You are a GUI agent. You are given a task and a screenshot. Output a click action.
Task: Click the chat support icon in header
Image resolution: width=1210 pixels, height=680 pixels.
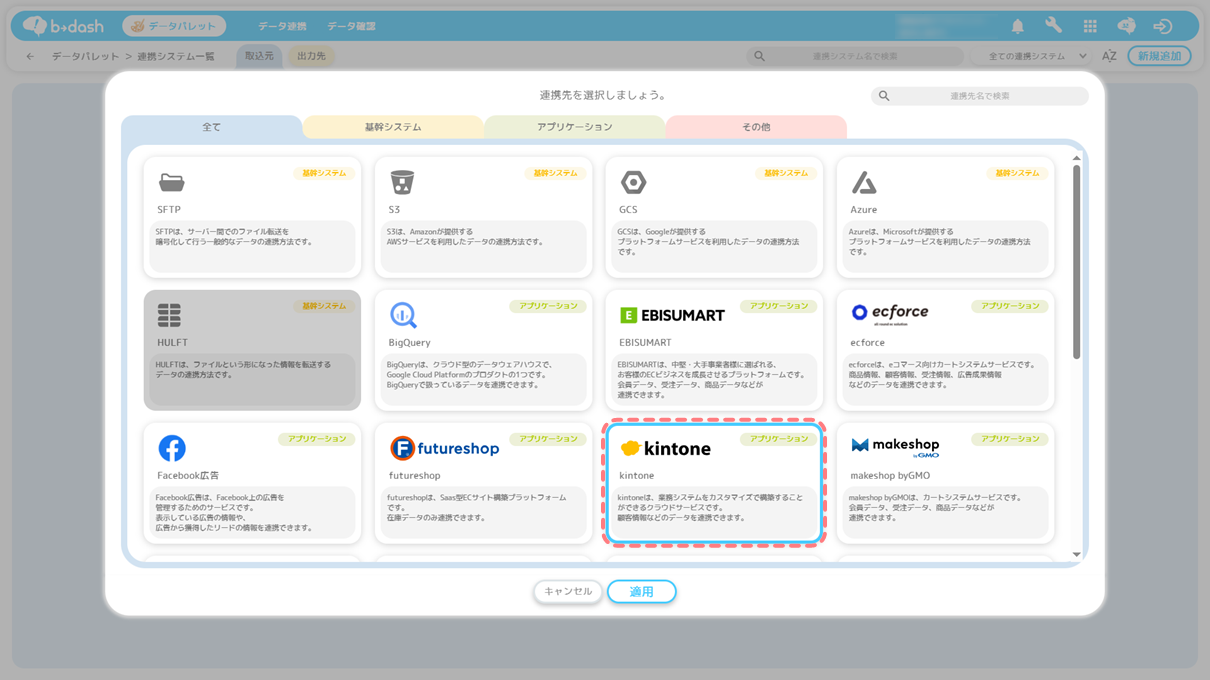1126,27
